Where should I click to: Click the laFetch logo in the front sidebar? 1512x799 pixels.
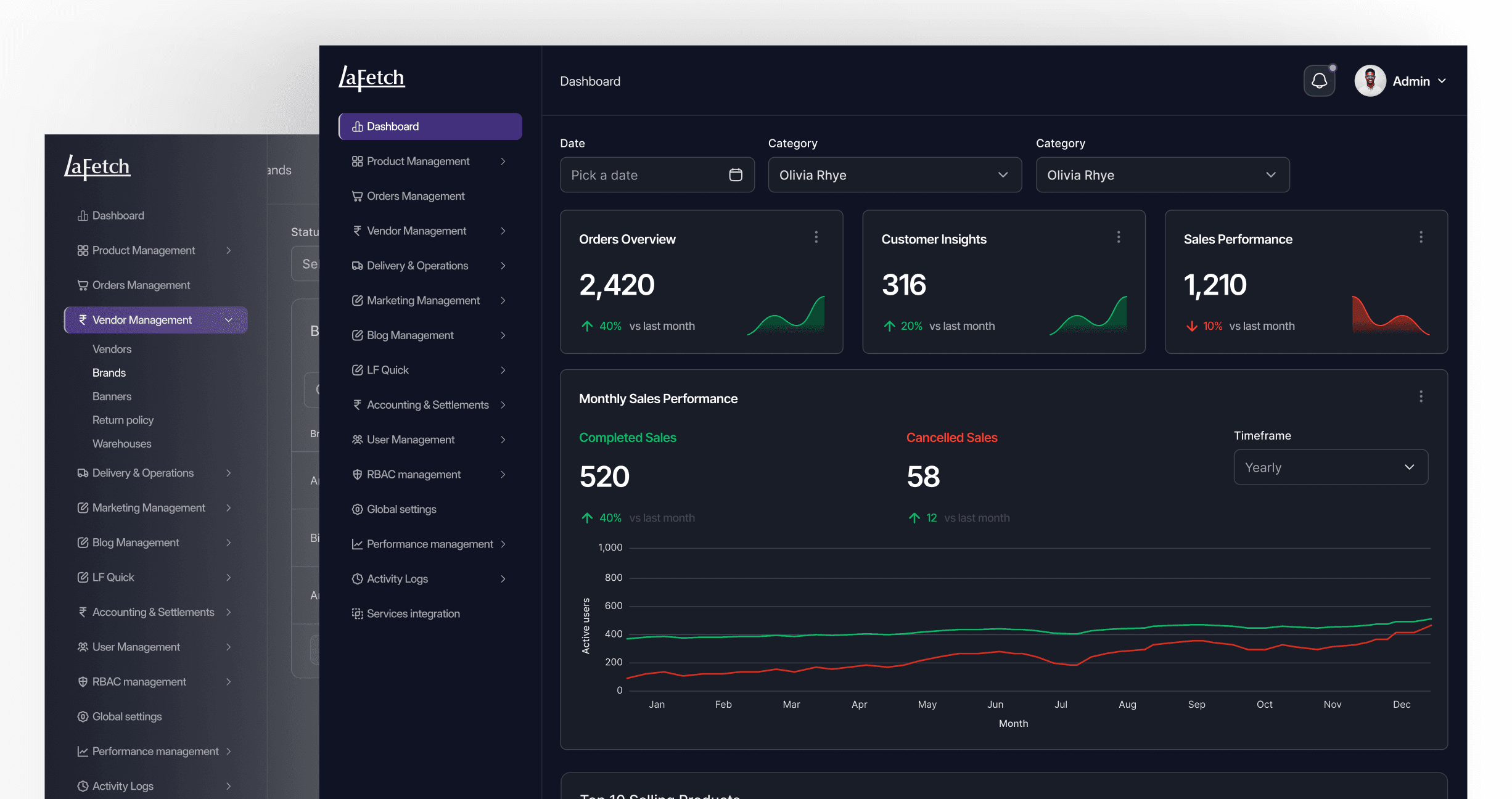372,78
